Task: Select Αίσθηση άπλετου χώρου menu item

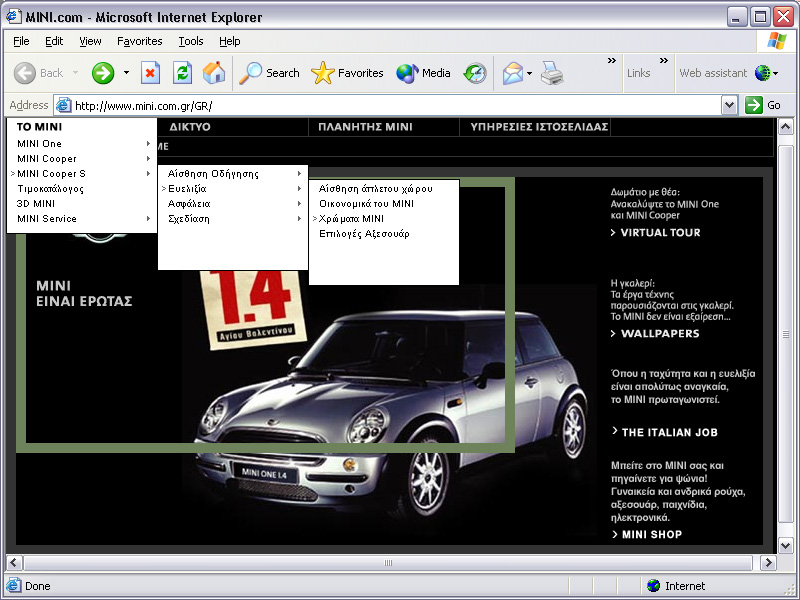Action: click(384, 189)
